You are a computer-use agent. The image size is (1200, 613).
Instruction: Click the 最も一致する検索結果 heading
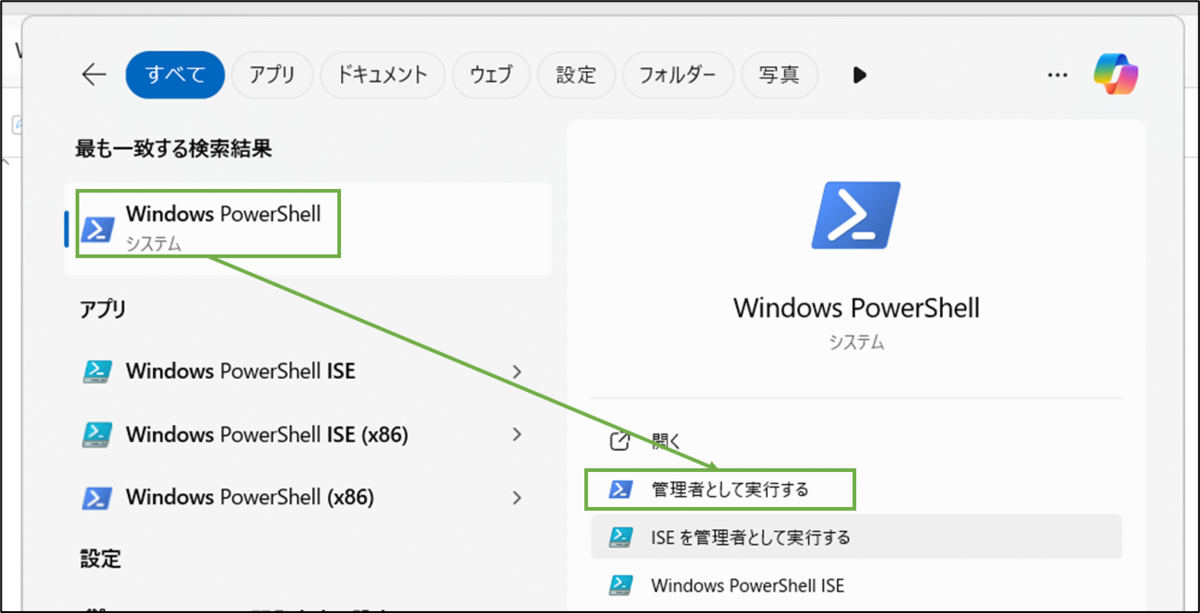coord(174,149)
